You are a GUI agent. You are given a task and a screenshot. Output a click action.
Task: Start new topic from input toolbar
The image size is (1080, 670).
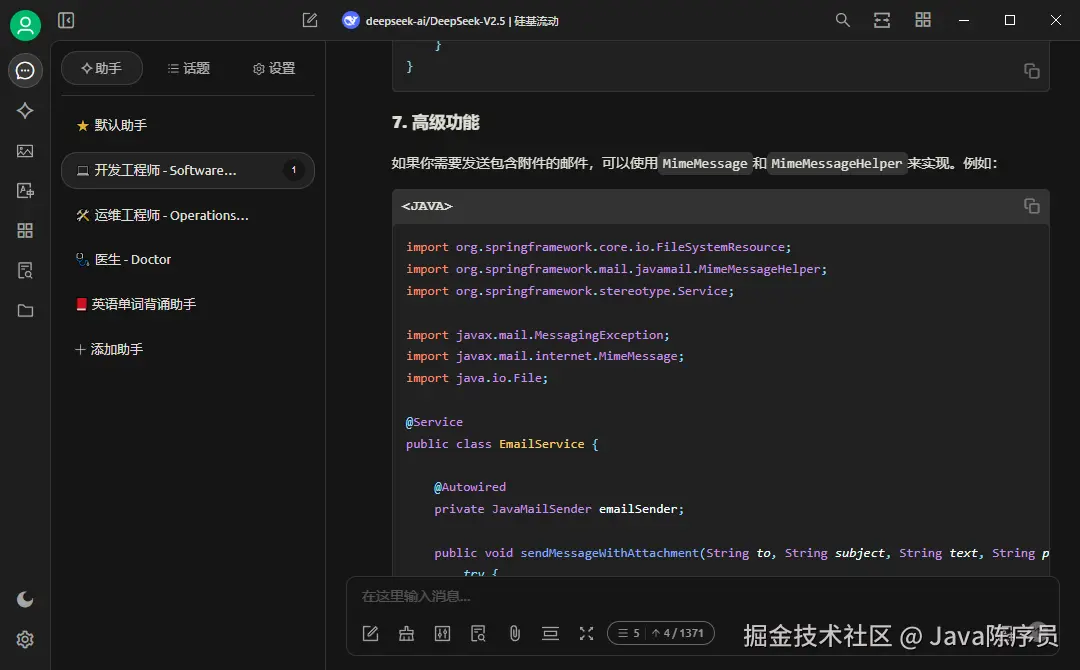pyautogui.click(x=371, y=634)
